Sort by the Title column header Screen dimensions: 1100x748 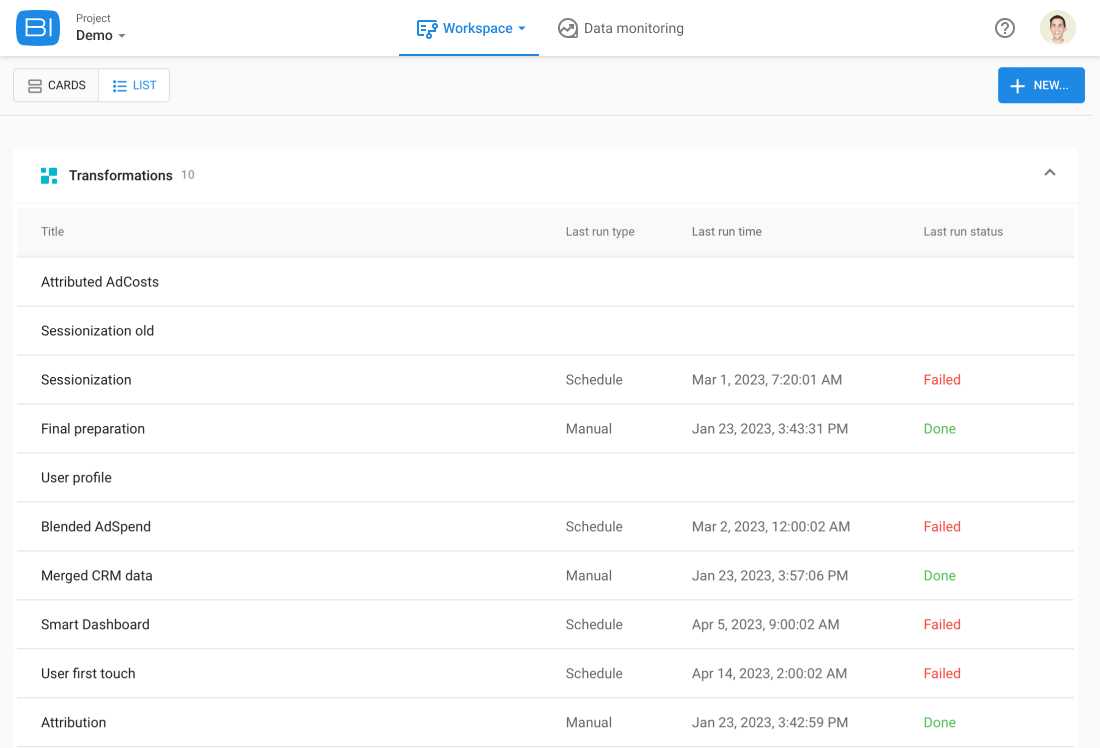click(53, 232)
